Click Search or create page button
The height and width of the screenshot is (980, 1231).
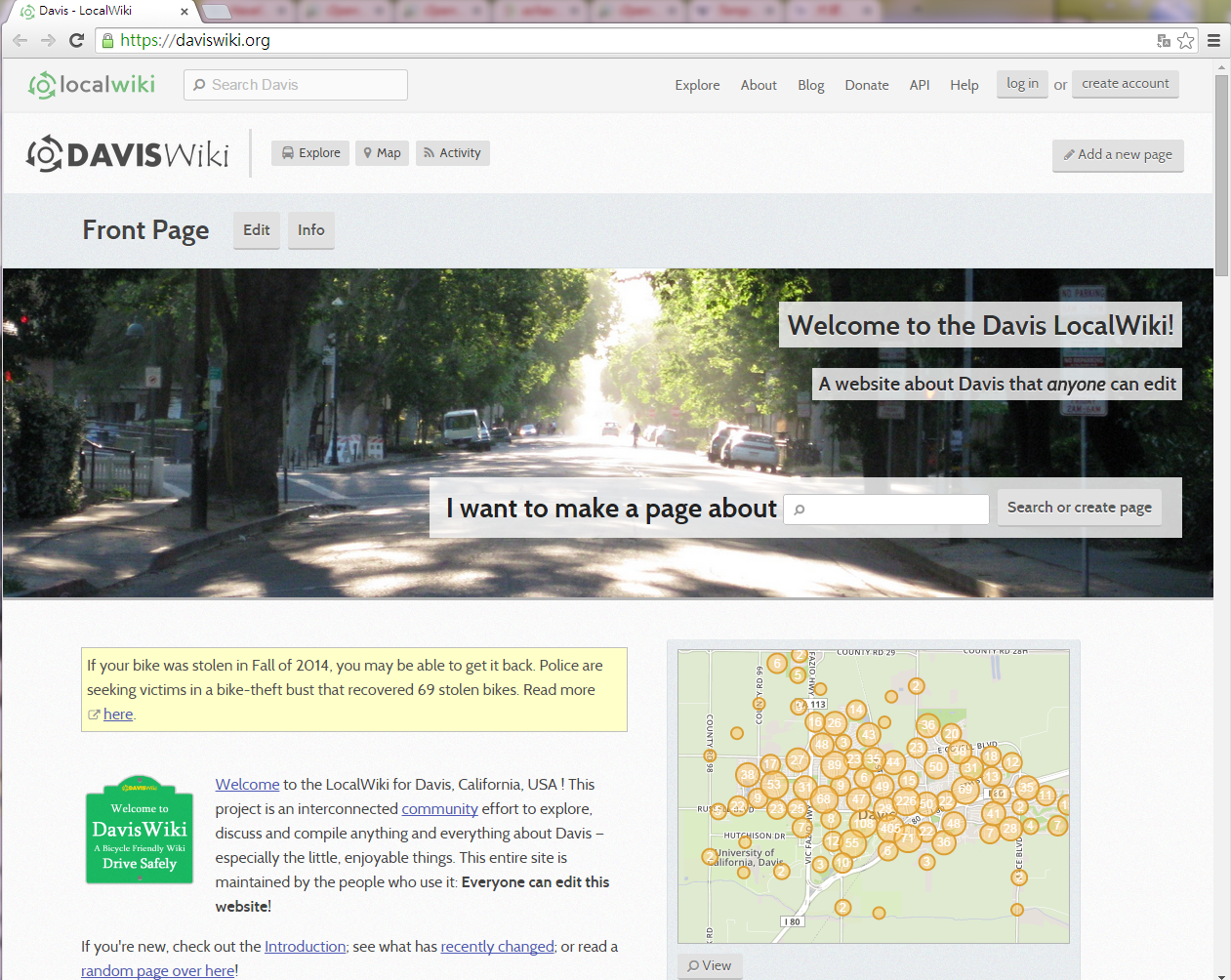tap(1080, 508)
